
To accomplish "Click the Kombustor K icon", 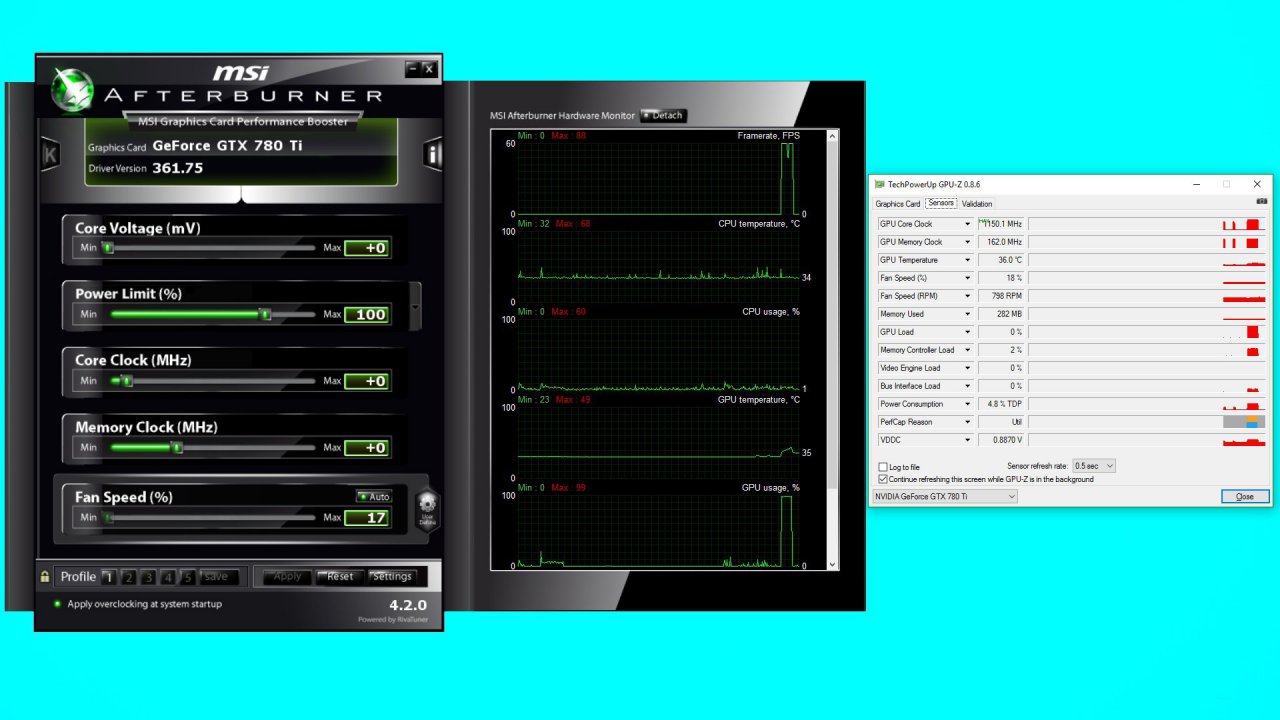I will tap(50, 154).
